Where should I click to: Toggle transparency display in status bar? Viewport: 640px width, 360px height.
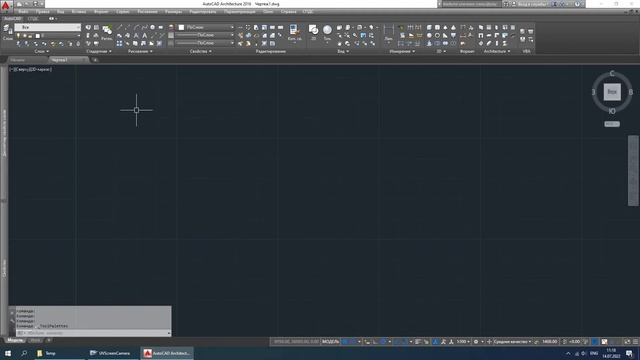[426, 342]
